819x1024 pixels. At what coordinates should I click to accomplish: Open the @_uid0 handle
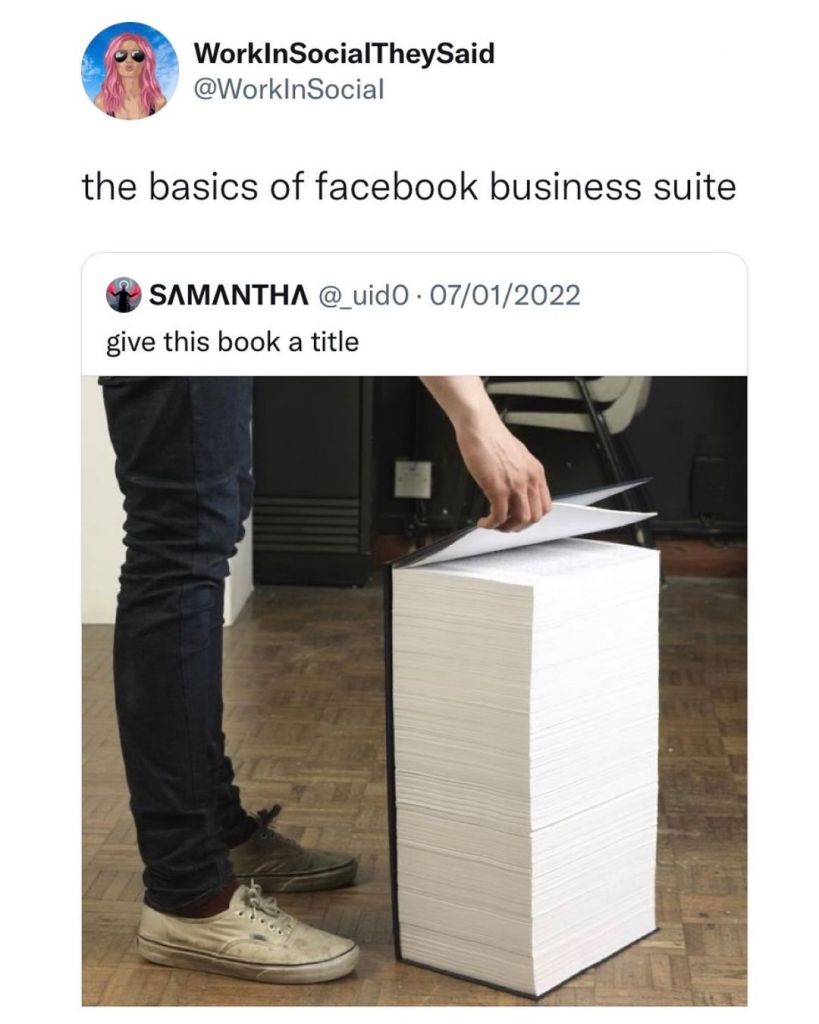[x=364, y=295]
